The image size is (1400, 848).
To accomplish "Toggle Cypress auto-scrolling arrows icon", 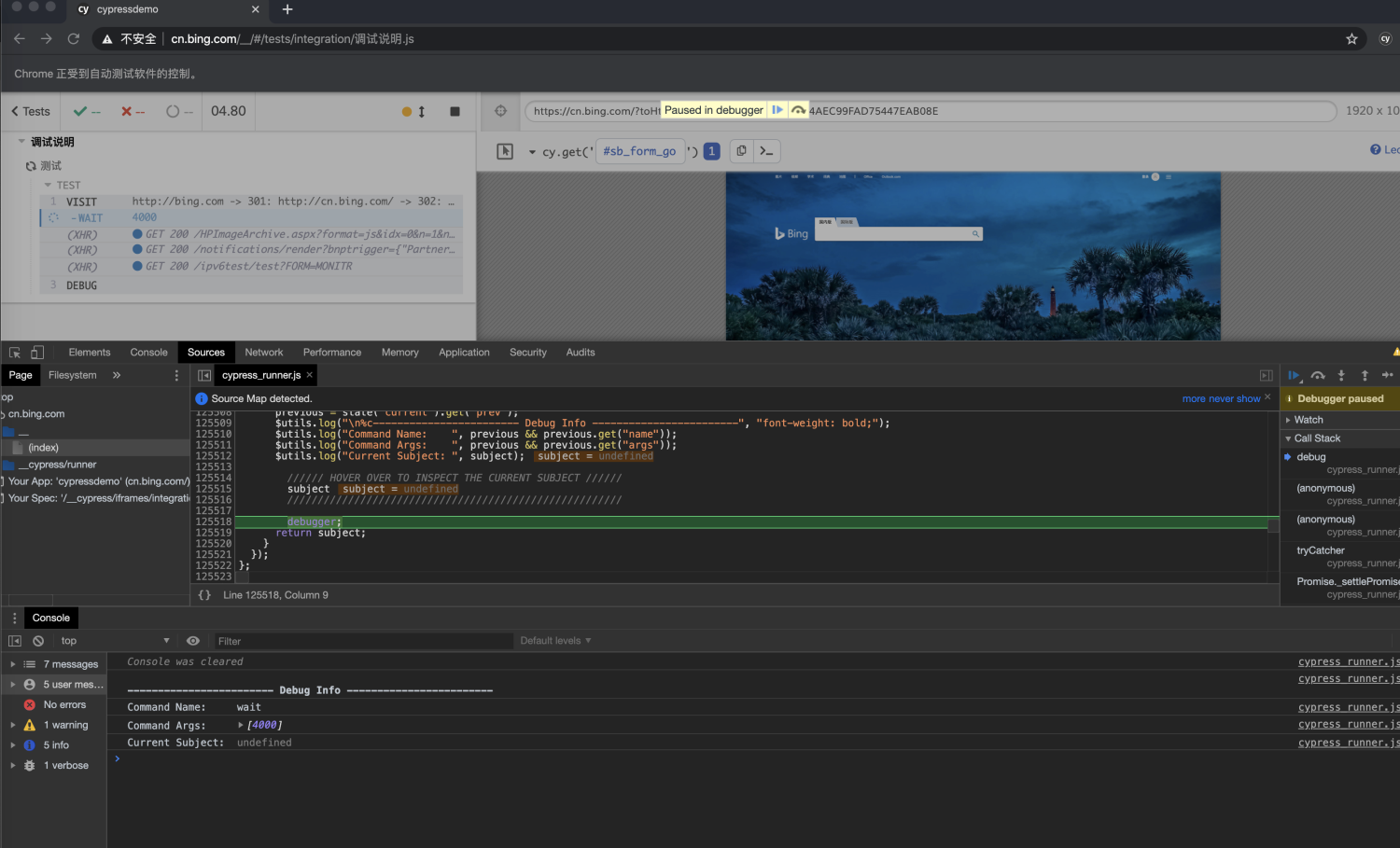I will tap(421, 111).
